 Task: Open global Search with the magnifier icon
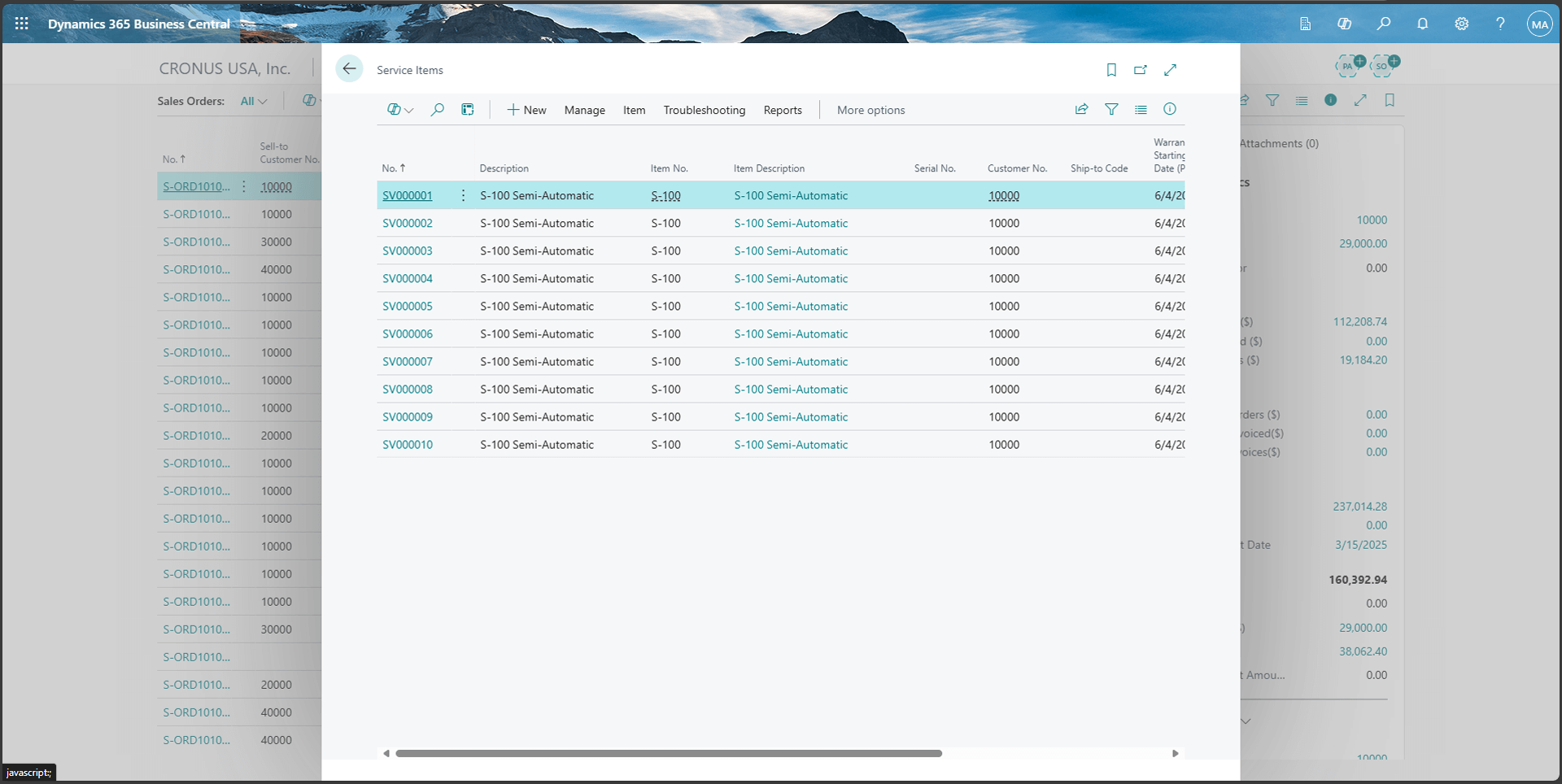pos(1385,24)
